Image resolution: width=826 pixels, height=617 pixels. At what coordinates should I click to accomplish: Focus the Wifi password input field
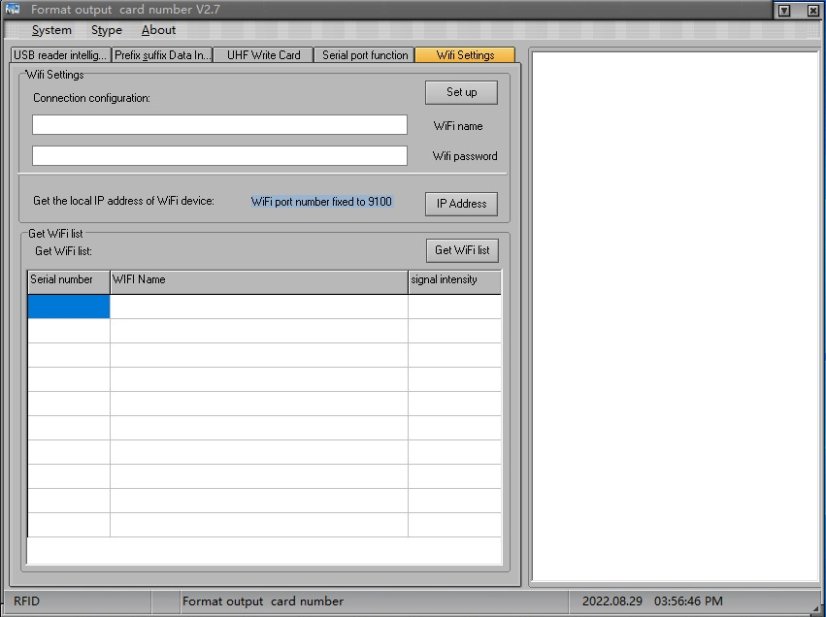(x=219, y=156)
